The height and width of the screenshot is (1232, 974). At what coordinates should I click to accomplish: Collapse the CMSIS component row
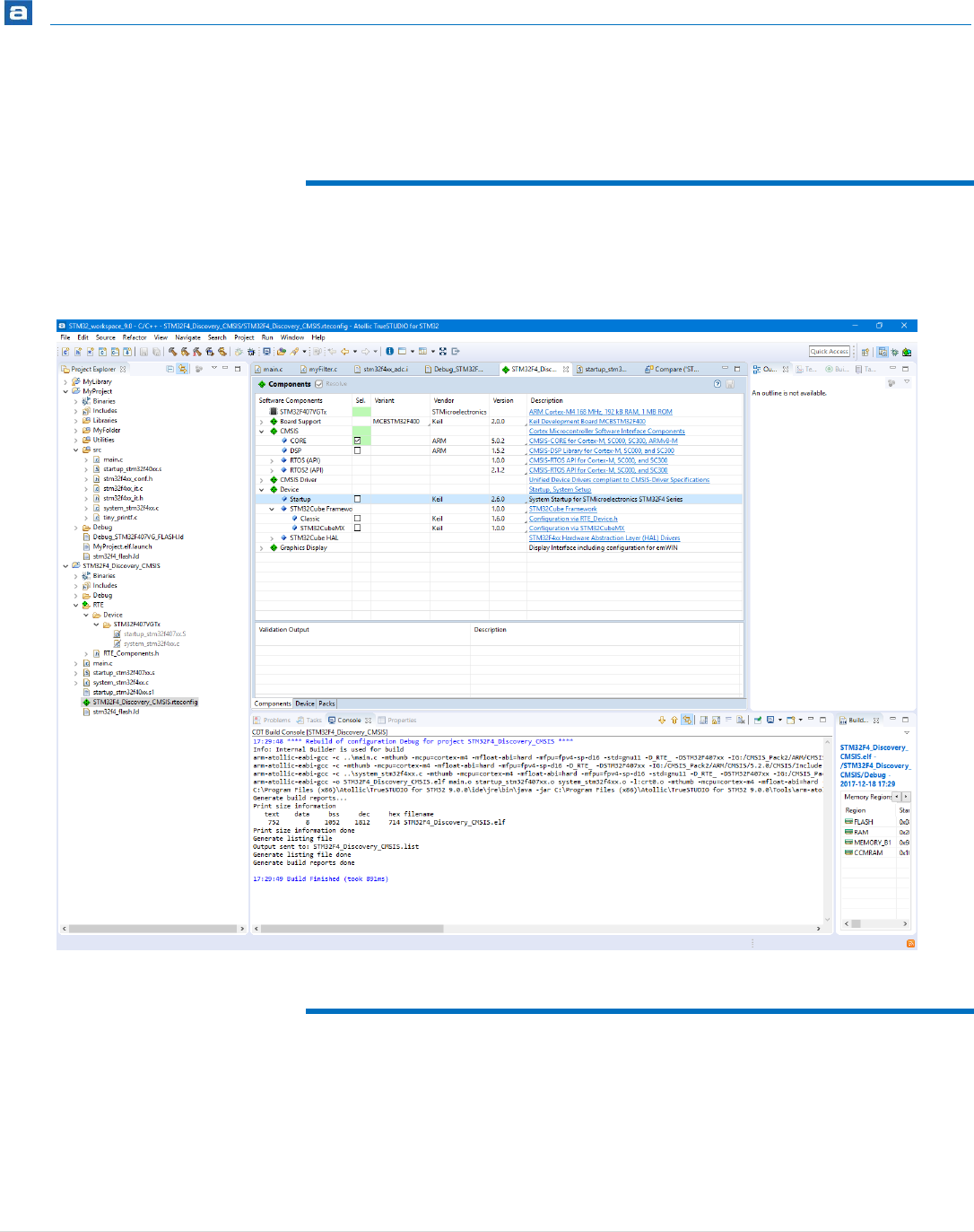pos(262,431)
